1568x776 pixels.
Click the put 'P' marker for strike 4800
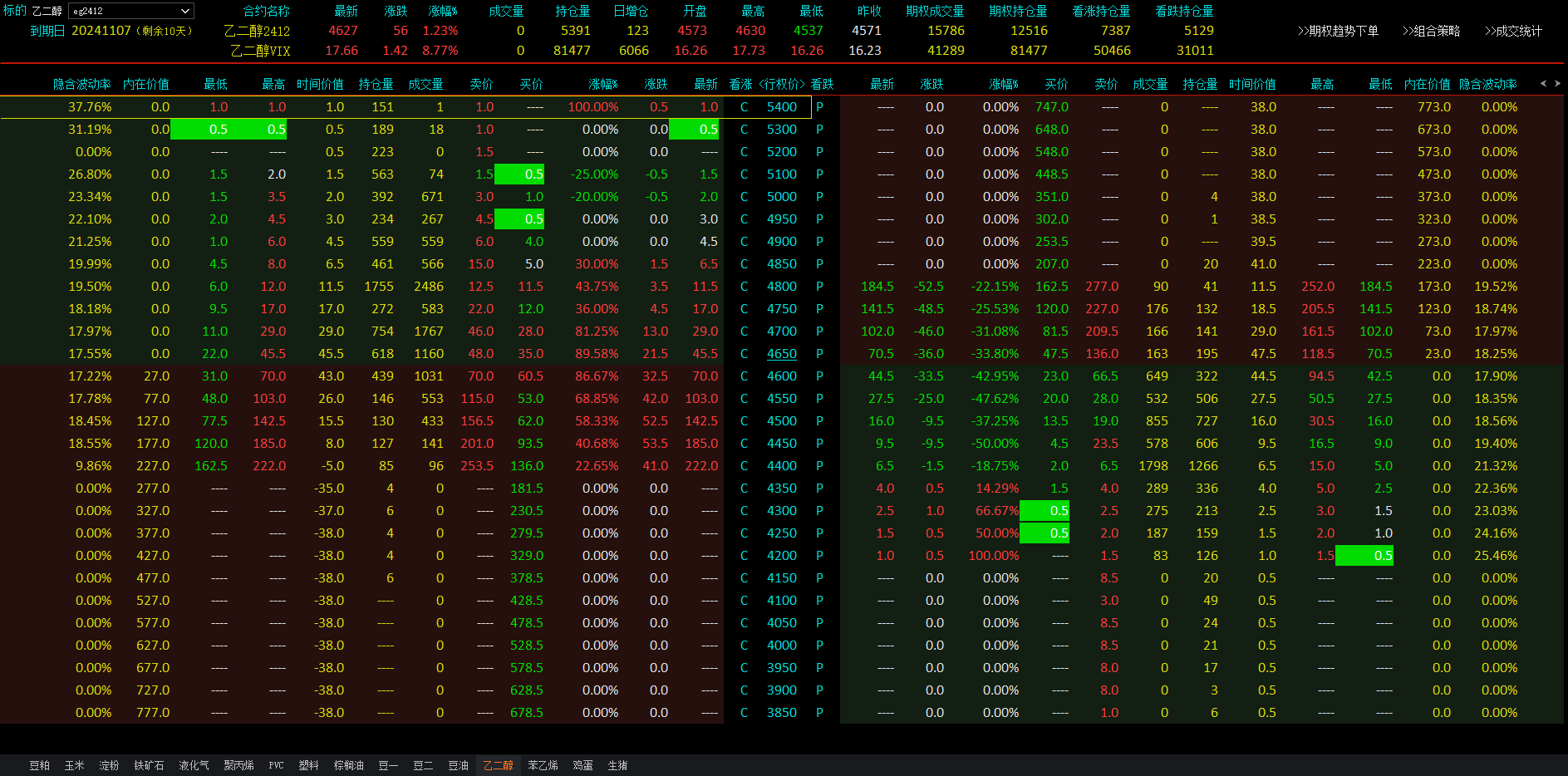coord(819,287)
